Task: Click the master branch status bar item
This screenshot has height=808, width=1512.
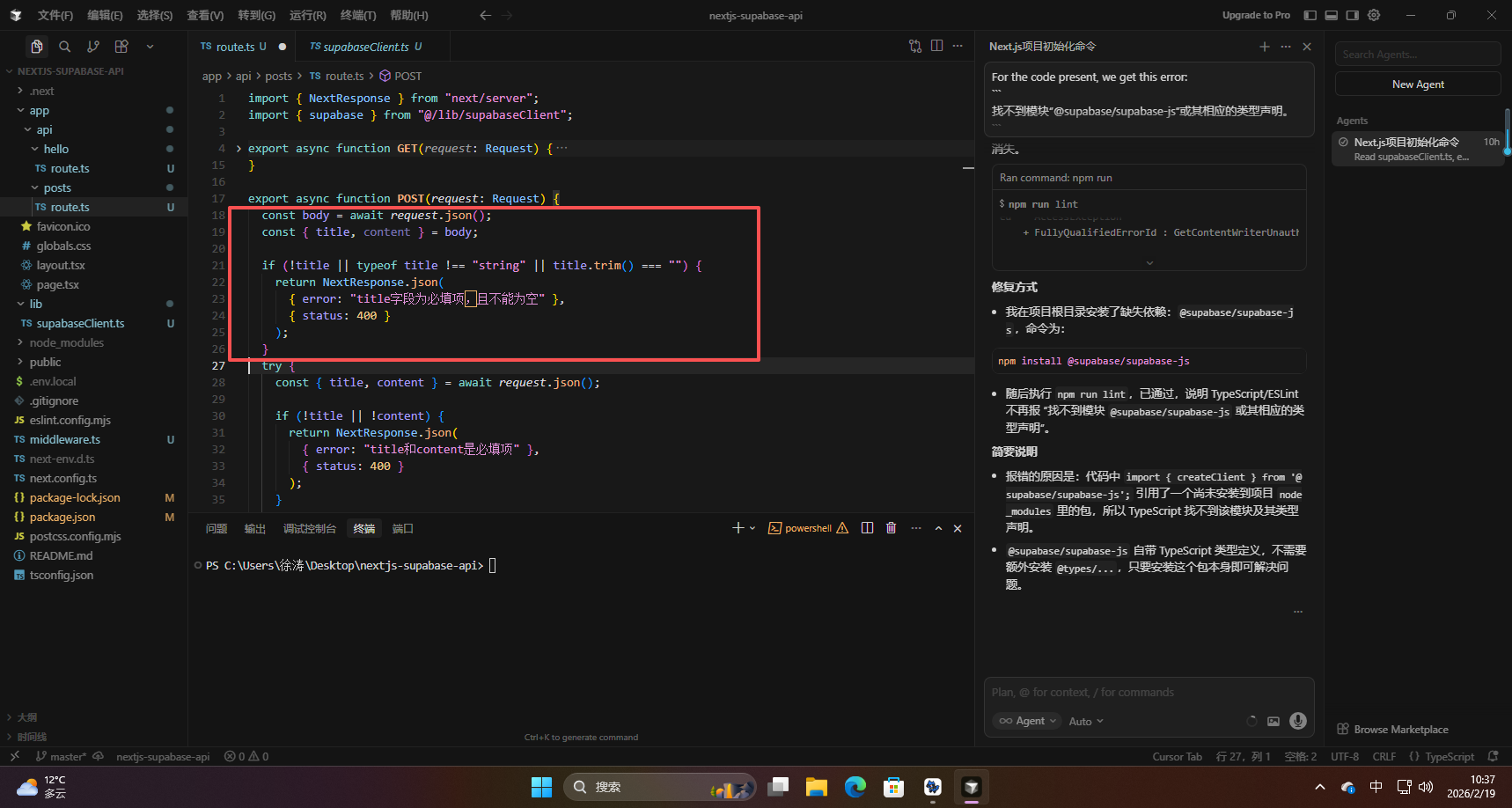Action: [61, 756]
